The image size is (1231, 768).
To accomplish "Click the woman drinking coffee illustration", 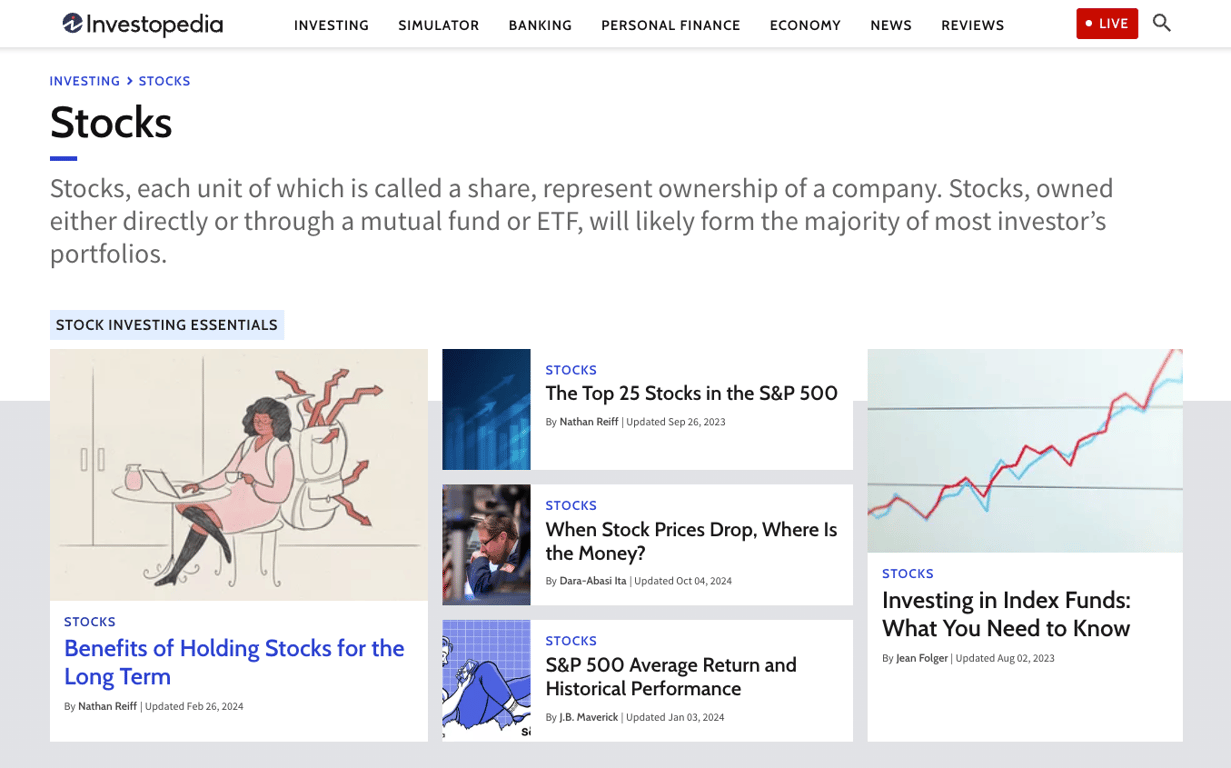I will click(238, 473).
